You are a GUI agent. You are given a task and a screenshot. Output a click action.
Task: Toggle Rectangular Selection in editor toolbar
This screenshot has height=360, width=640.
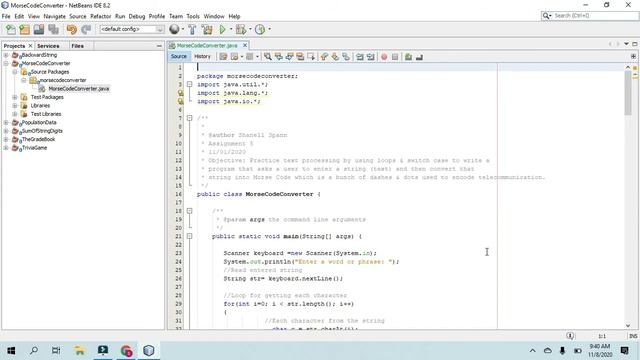click(311, 57)
